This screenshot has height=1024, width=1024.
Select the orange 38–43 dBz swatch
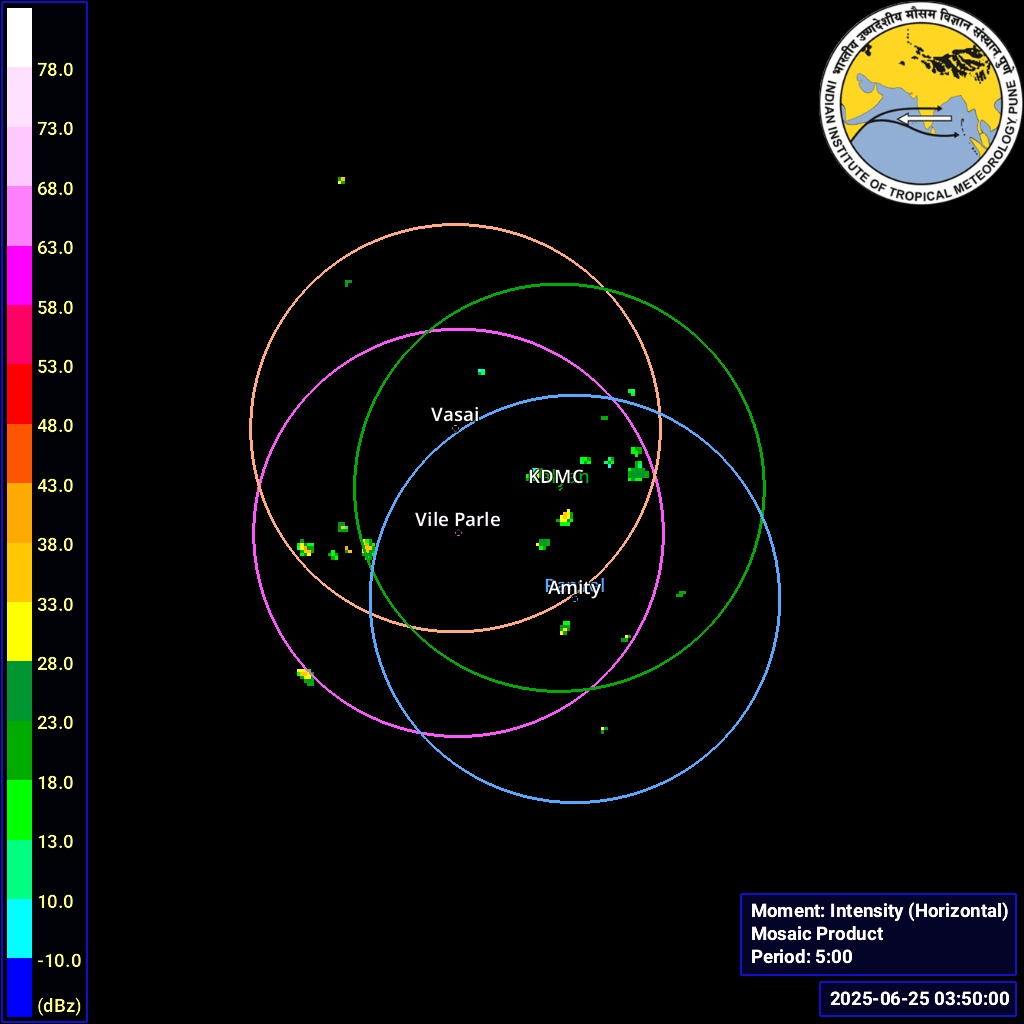tap(20, 513)
